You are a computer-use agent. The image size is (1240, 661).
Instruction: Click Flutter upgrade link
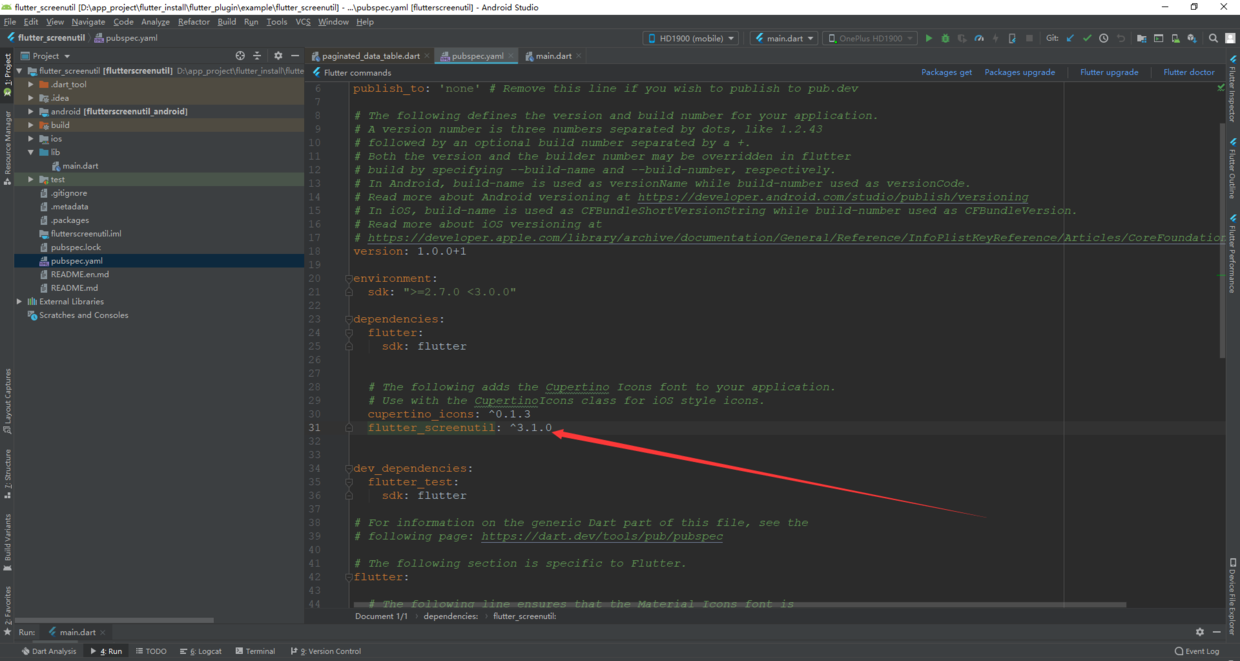coord(1109,72)
